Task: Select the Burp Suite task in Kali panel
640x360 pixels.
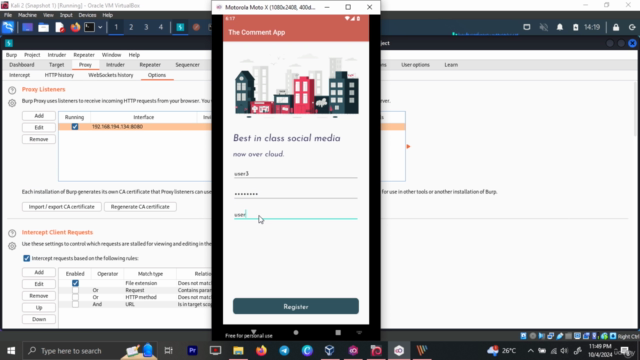Action: pyautogui.click(x=180, y=27)
